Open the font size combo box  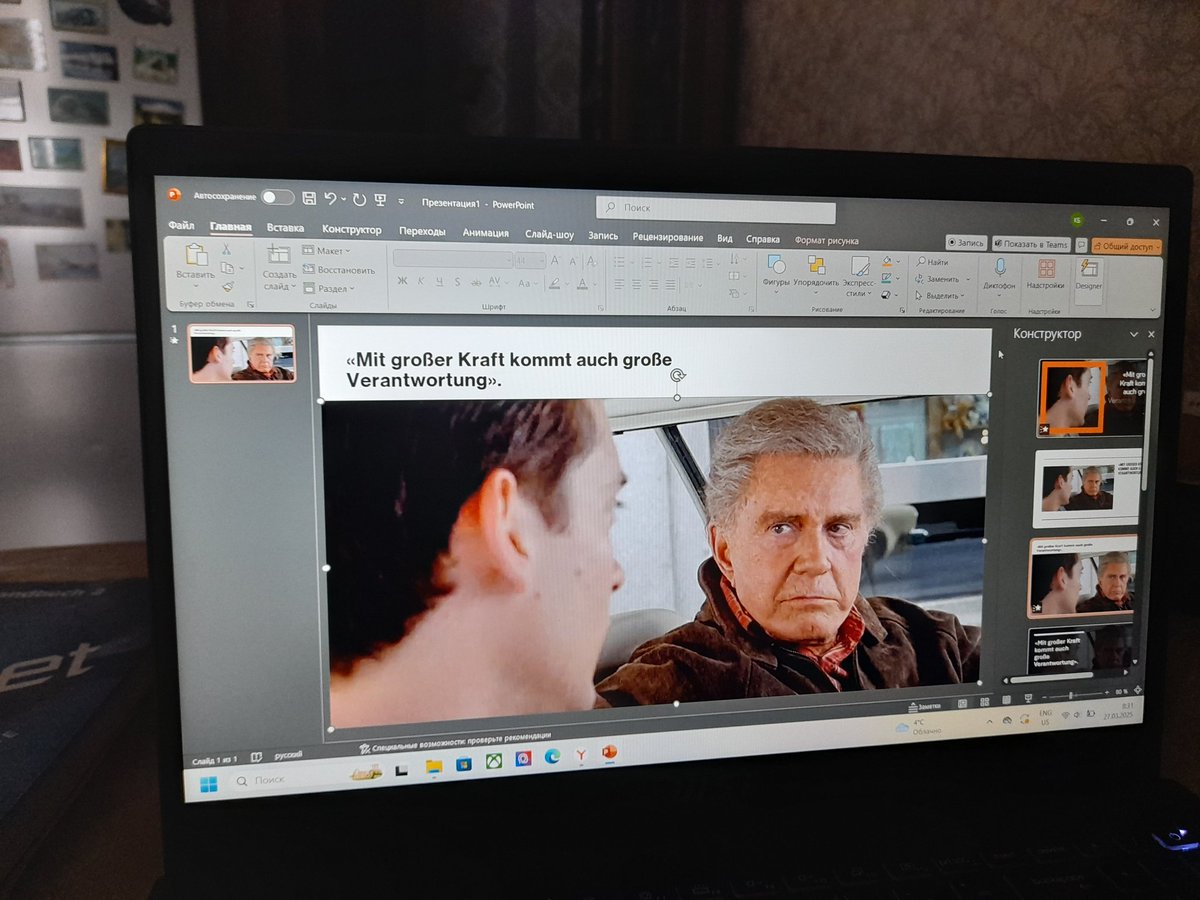coord(530,260)
